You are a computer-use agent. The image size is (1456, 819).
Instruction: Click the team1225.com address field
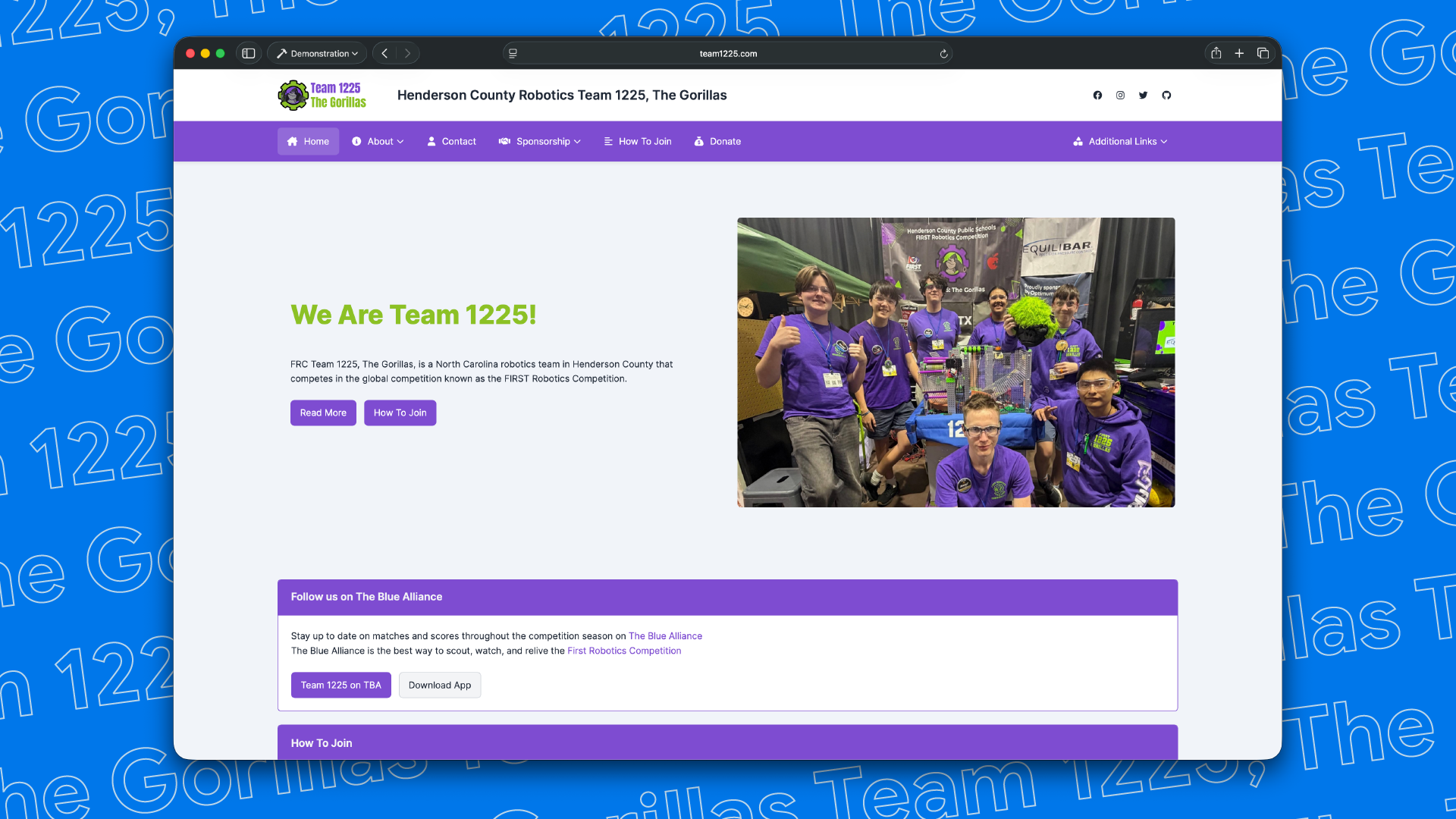point(728,54)
